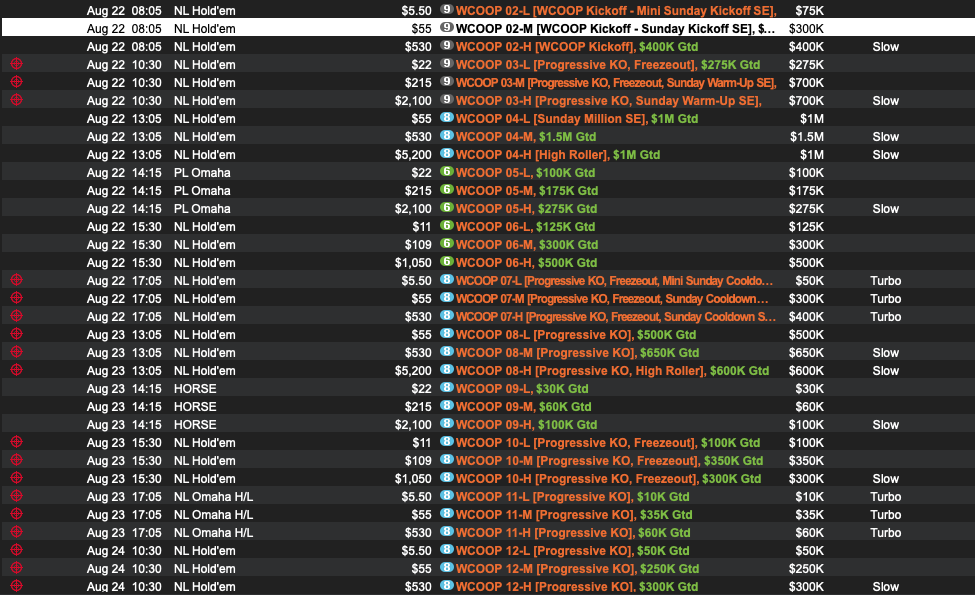Viewport: 975px width, 595px height.
Task: Click the knockout target icon for WCOOP 03-M
Action: [x=17, y=81]
